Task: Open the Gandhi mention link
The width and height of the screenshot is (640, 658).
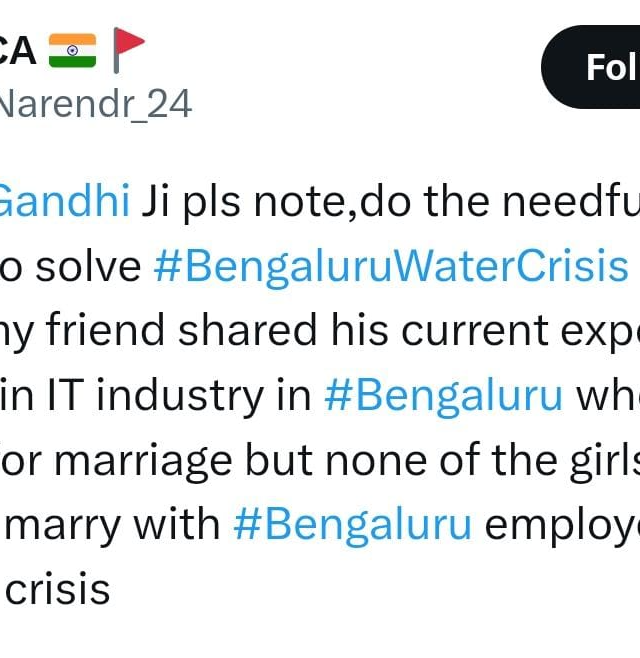Action: [x=64, y=201]
